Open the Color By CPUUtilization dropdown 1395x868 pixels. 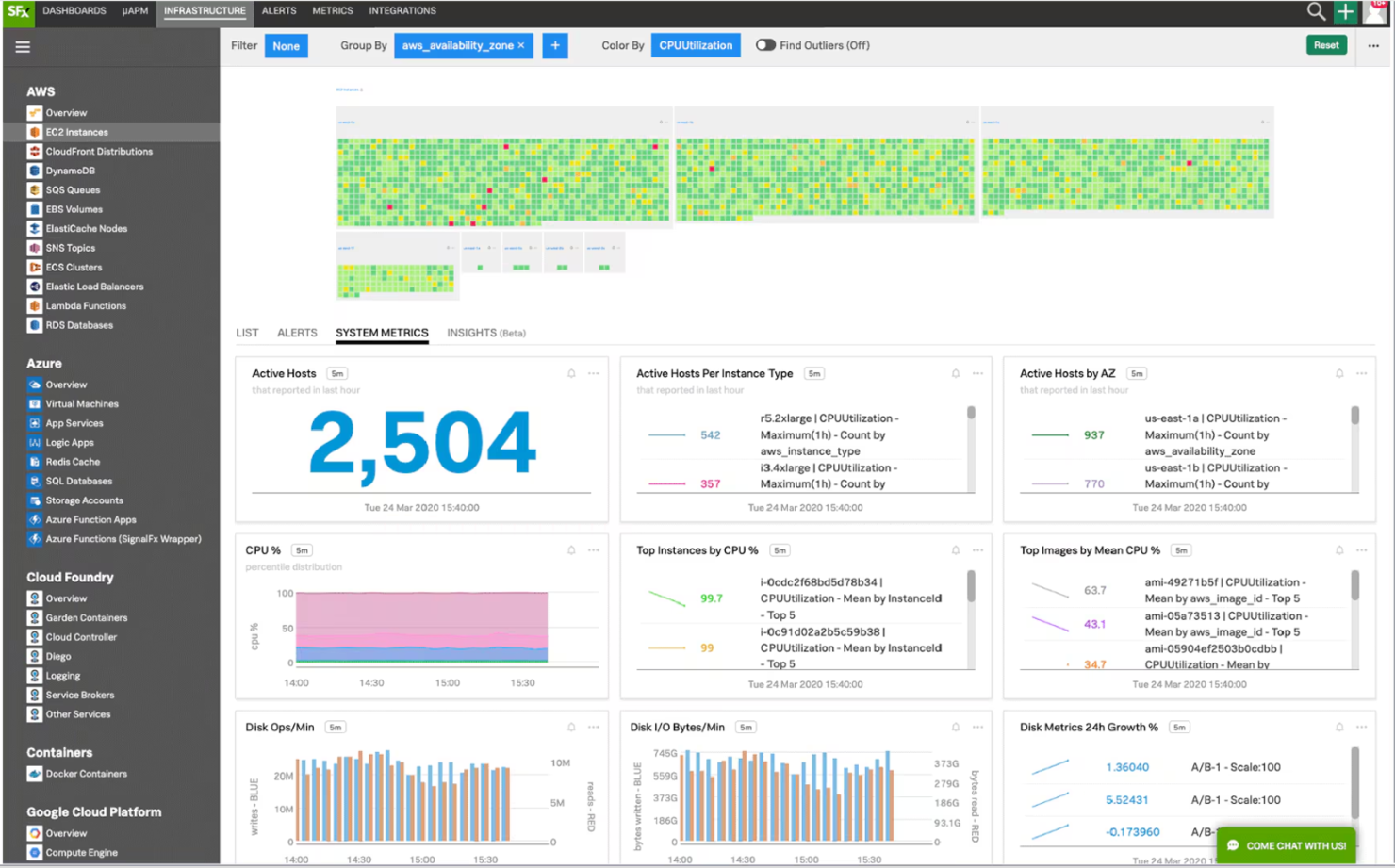pyautogui.click(x=696, y=45)
